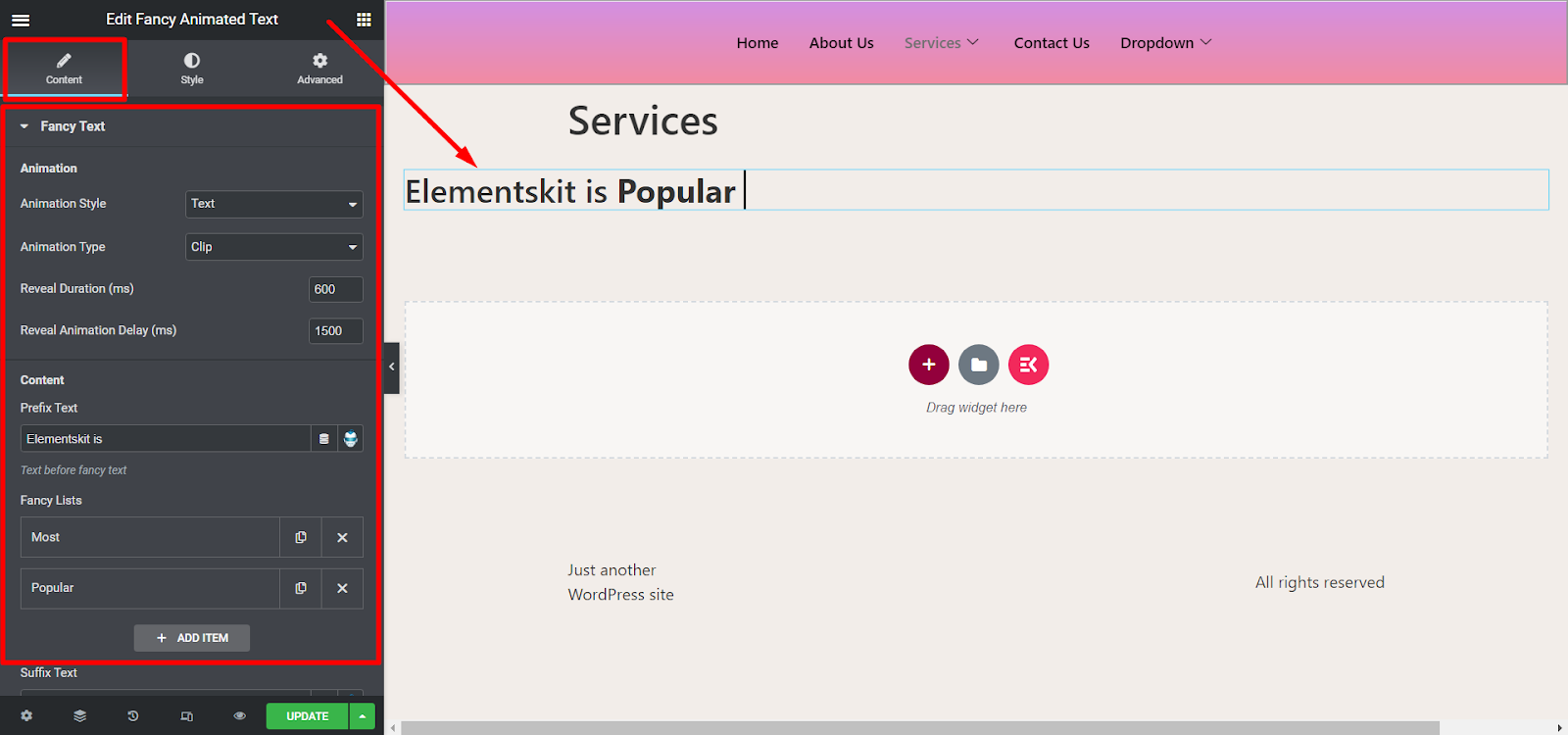1568x735 pixels.
Task: Collapse the editor panel with the side arrow
Action: point(392,367)
